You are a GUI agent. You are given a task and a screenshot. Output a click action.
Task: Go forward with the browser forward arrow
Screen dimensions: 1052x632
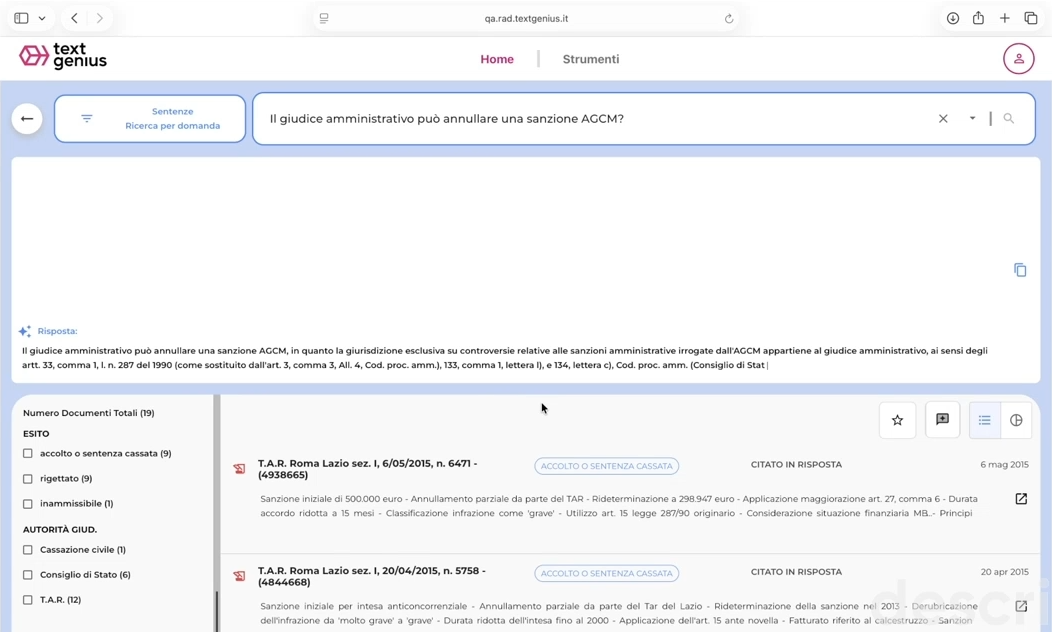click(99, 18)
